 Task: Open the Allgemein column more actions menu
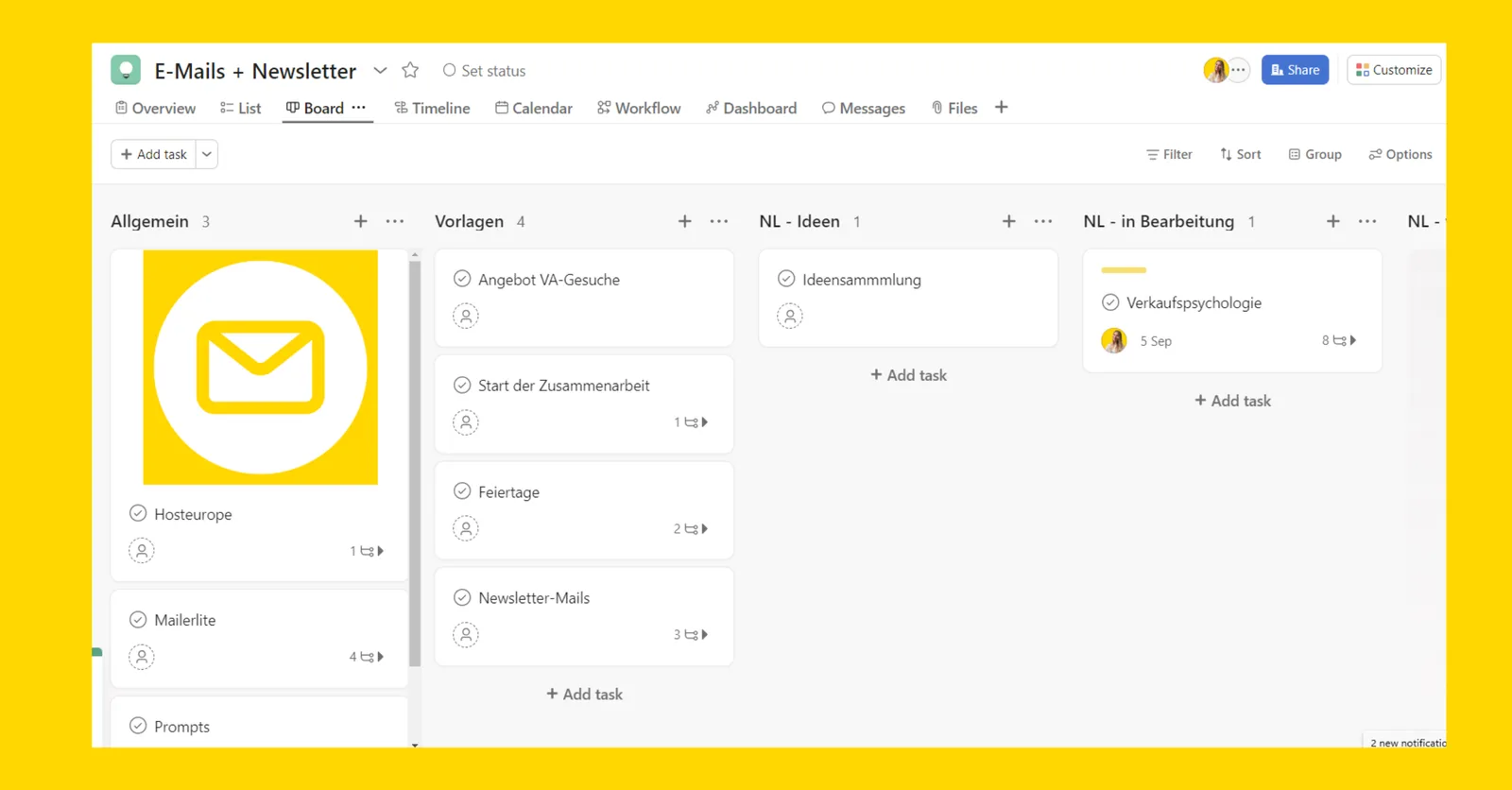(395, 221)
